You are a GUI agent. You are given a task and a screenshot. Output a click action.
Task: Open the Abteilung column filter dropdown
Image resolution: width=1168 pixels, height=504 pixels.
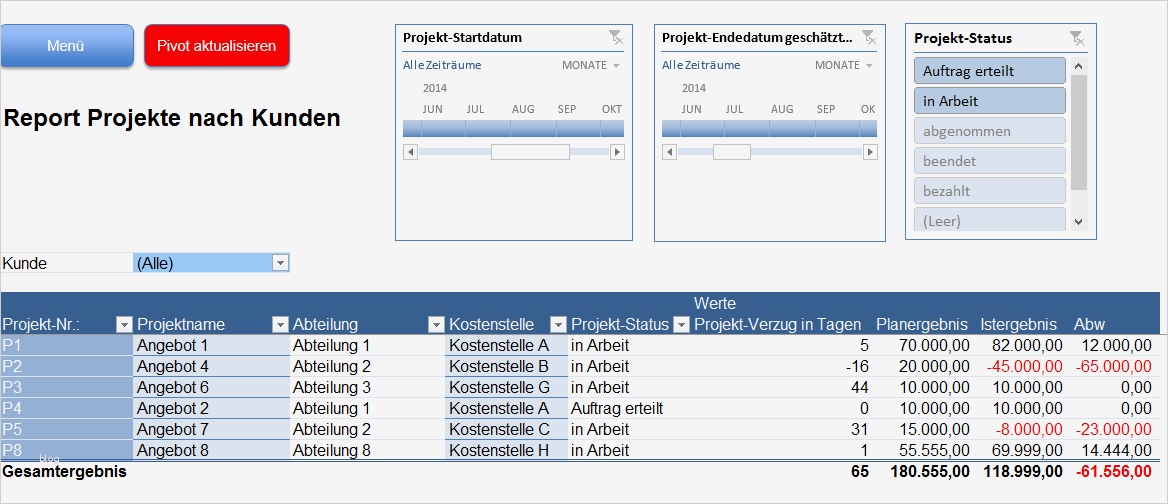(x=436, y=324)
